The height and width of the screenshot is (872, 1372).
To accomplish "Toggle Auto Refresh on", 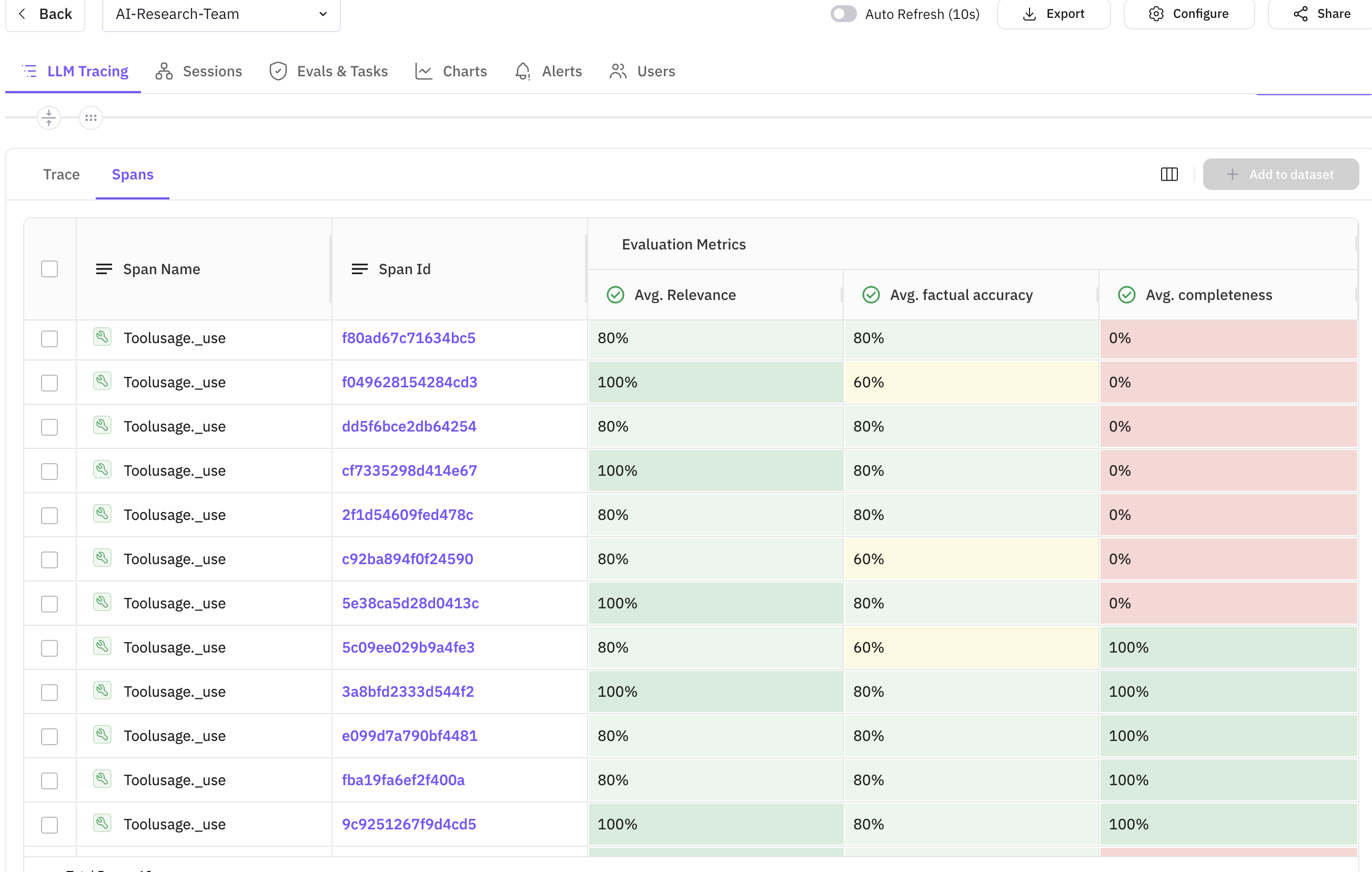I will pyautogui.click(x=843, y=14).
